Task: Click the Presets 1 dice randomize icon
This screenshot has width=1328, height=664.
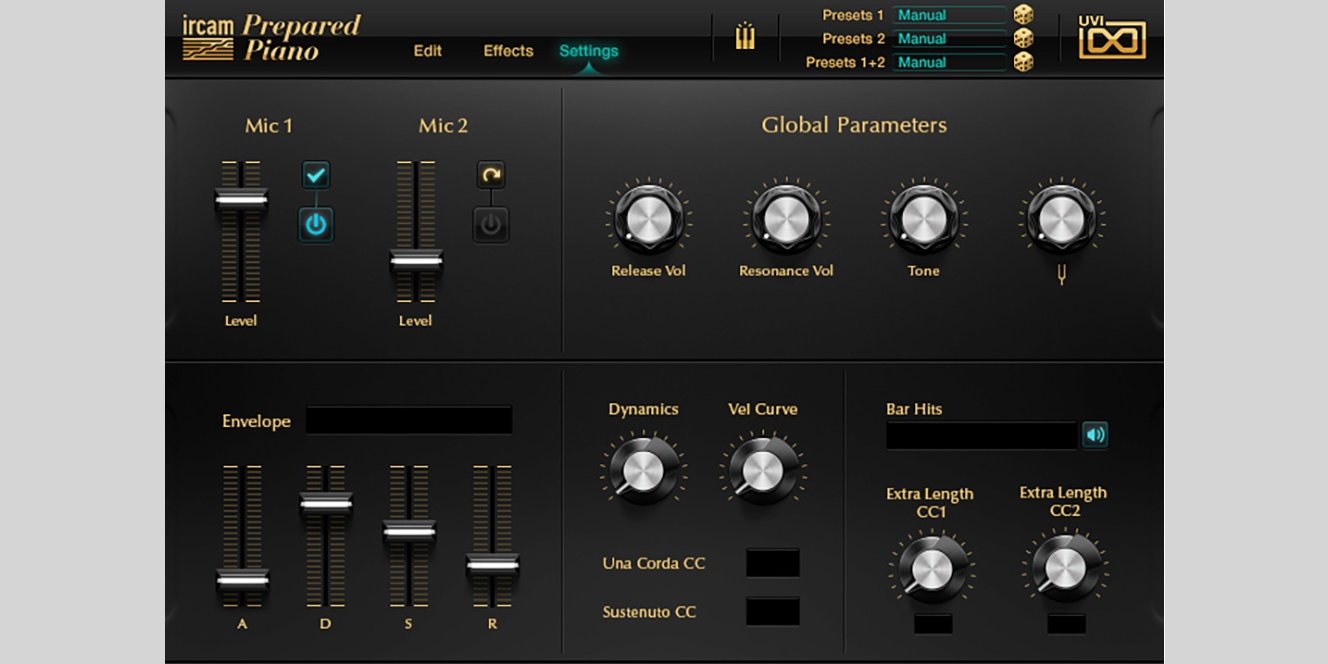Action: pos(1023,15)
